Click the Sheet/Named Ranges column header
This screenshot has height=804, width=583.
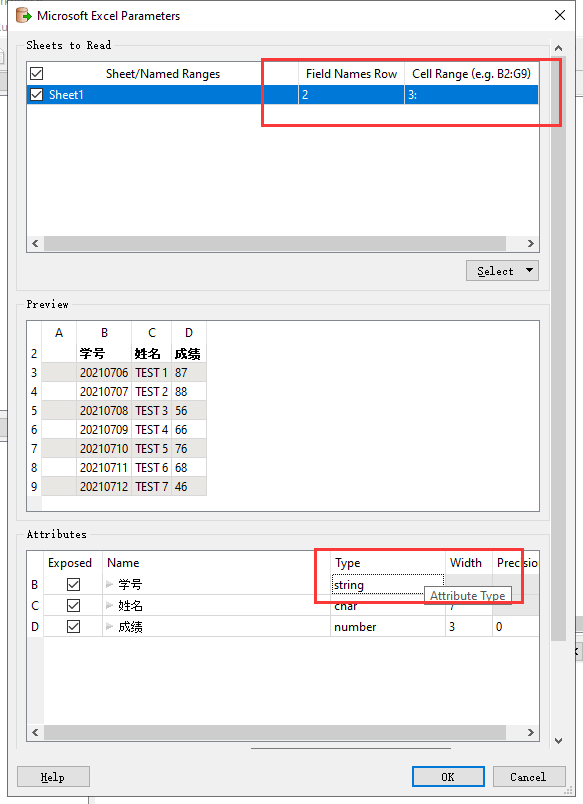coord(163,74)
